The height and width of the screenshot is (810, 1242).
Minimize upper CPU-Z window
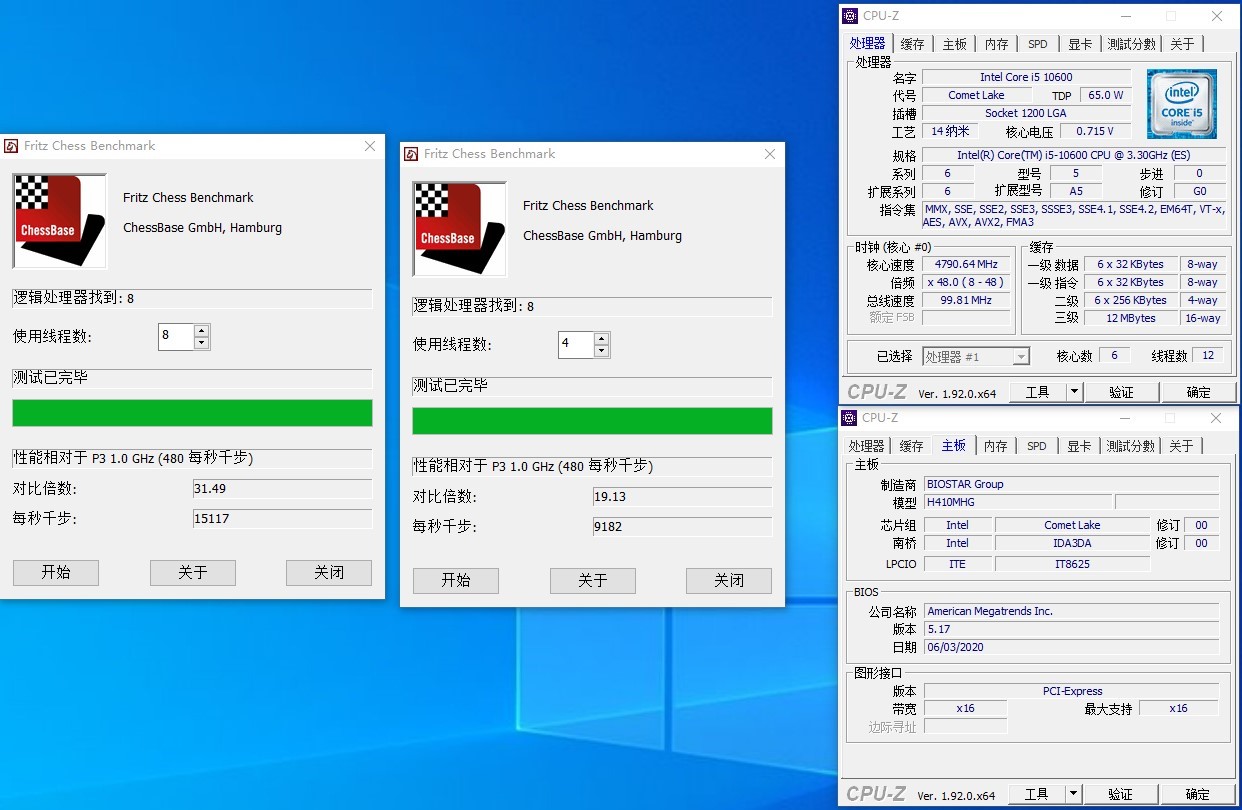pyautogui.click(x=1125, y=16)
